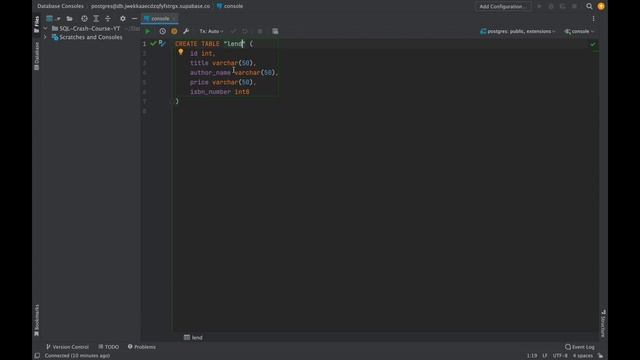Viewport: 640px width, 360px height.
Task: Click the tool windows quick access status bar icon
Action: coord(37,356)
